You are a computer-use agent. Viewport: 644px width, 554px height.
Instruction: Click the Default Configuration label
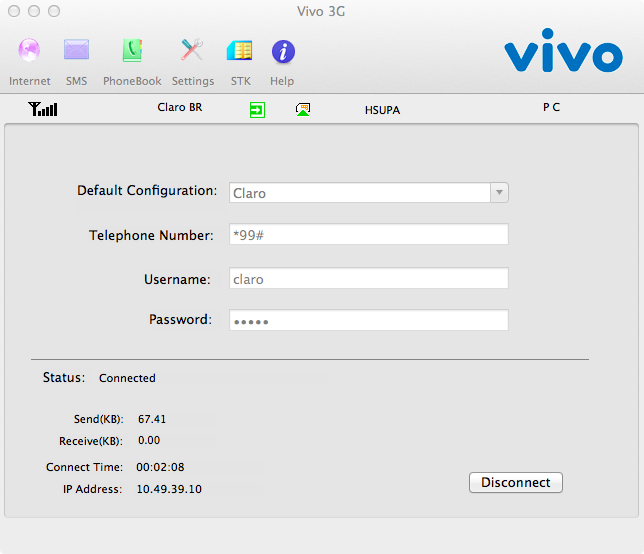[x=147, y=191]
